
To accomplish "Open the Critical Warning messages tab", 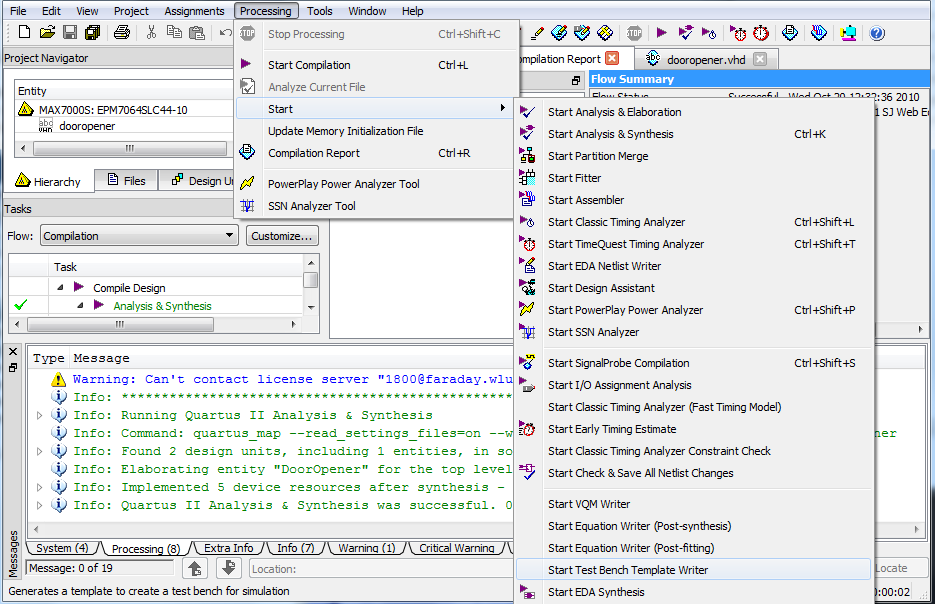I will [x=457, y=548].
